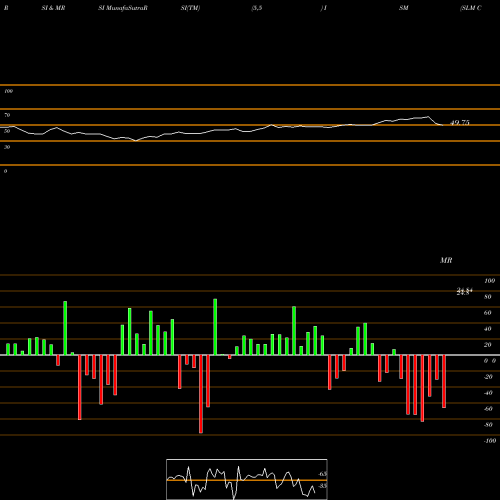Screen dimensions: 500x500
Task: Click the '(SLM C' symbol text
Action: coord(471,8)
